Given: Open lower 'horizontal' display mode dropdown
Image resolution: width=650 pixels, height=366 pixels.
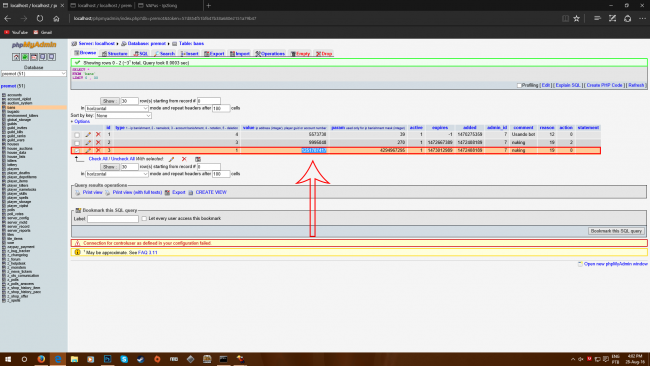Looking at the screenshot, I should click(x=116, y=174).
